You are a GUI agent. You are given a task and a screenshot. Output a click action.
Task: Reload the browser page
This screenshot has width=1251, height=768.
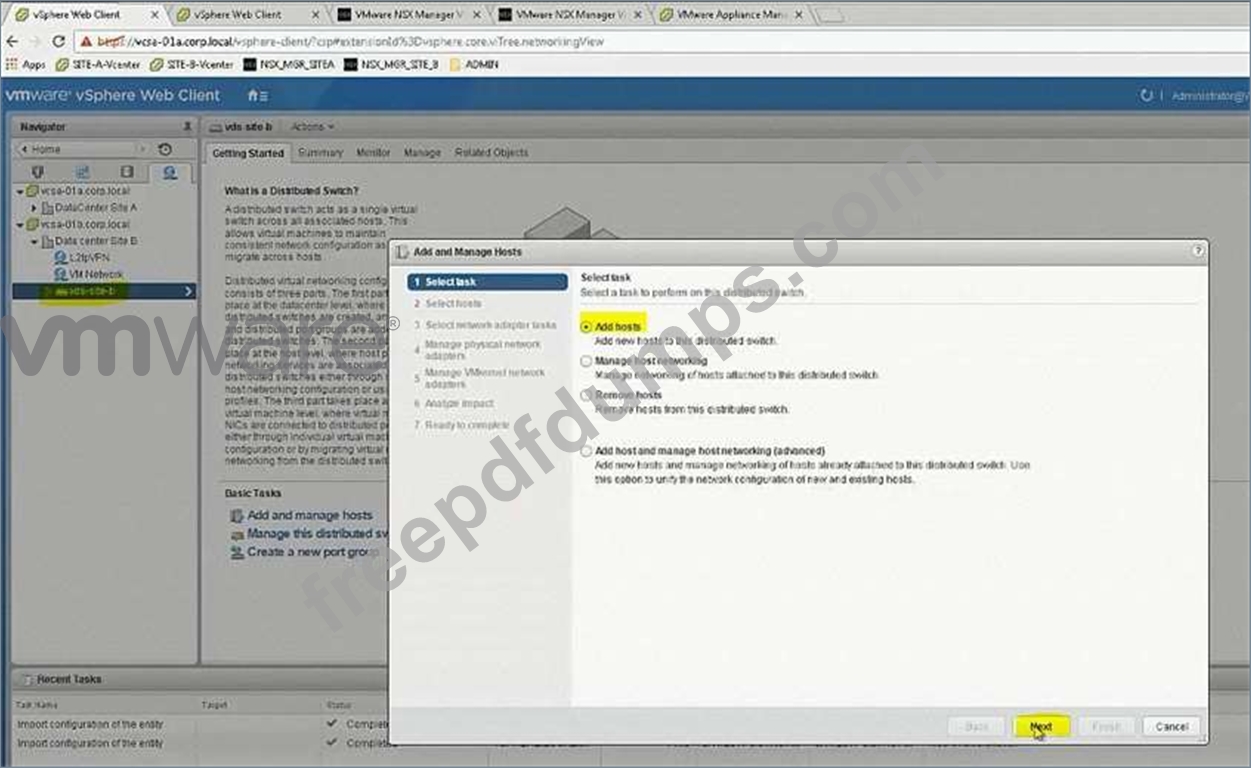58,42
